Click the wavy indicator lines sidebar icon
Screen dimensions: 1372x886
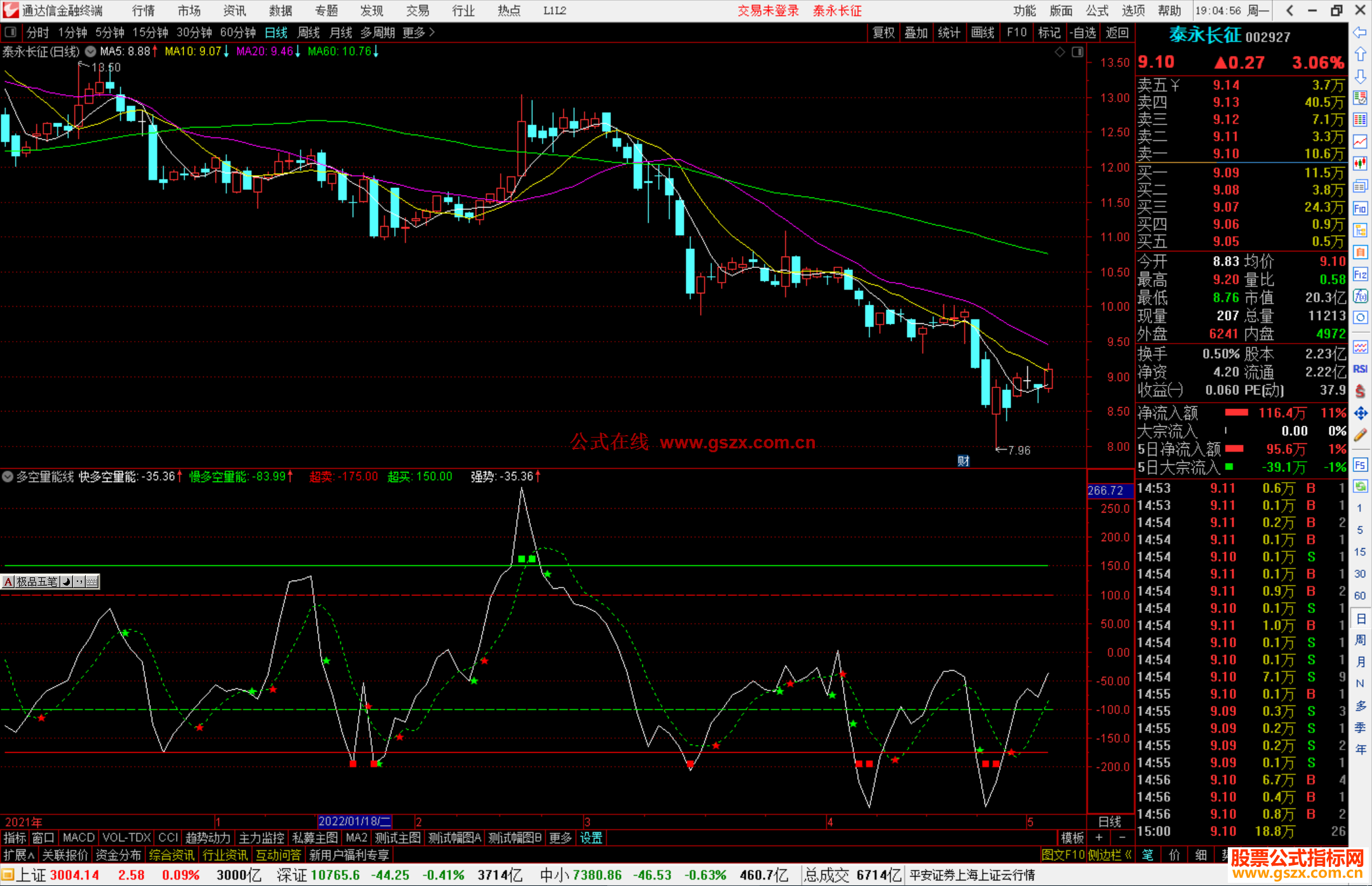click(1360, 347)
